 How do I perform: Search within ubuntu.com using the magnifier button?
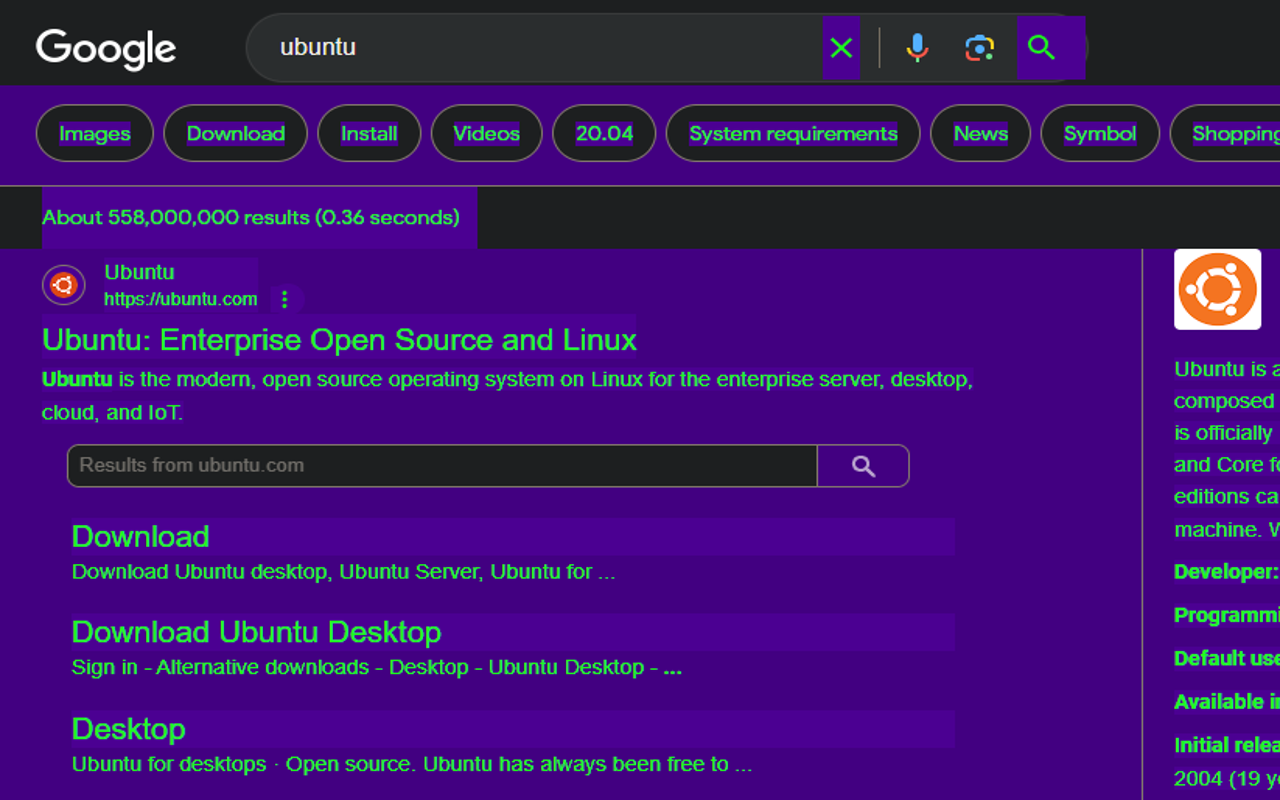pos(863,466)
